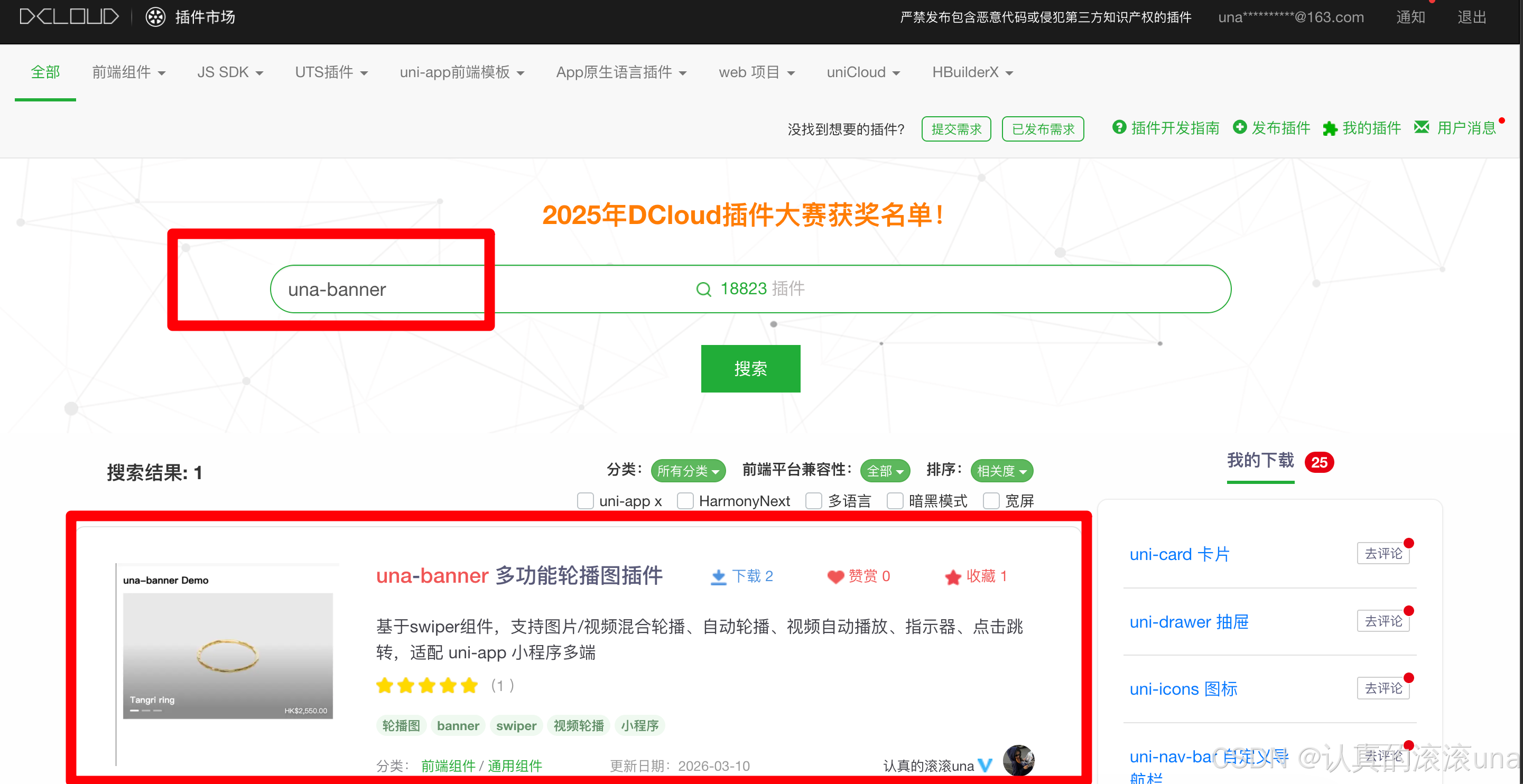Click the 发布插件 link
This screenshot has height=784, width=1523.
1280,128
